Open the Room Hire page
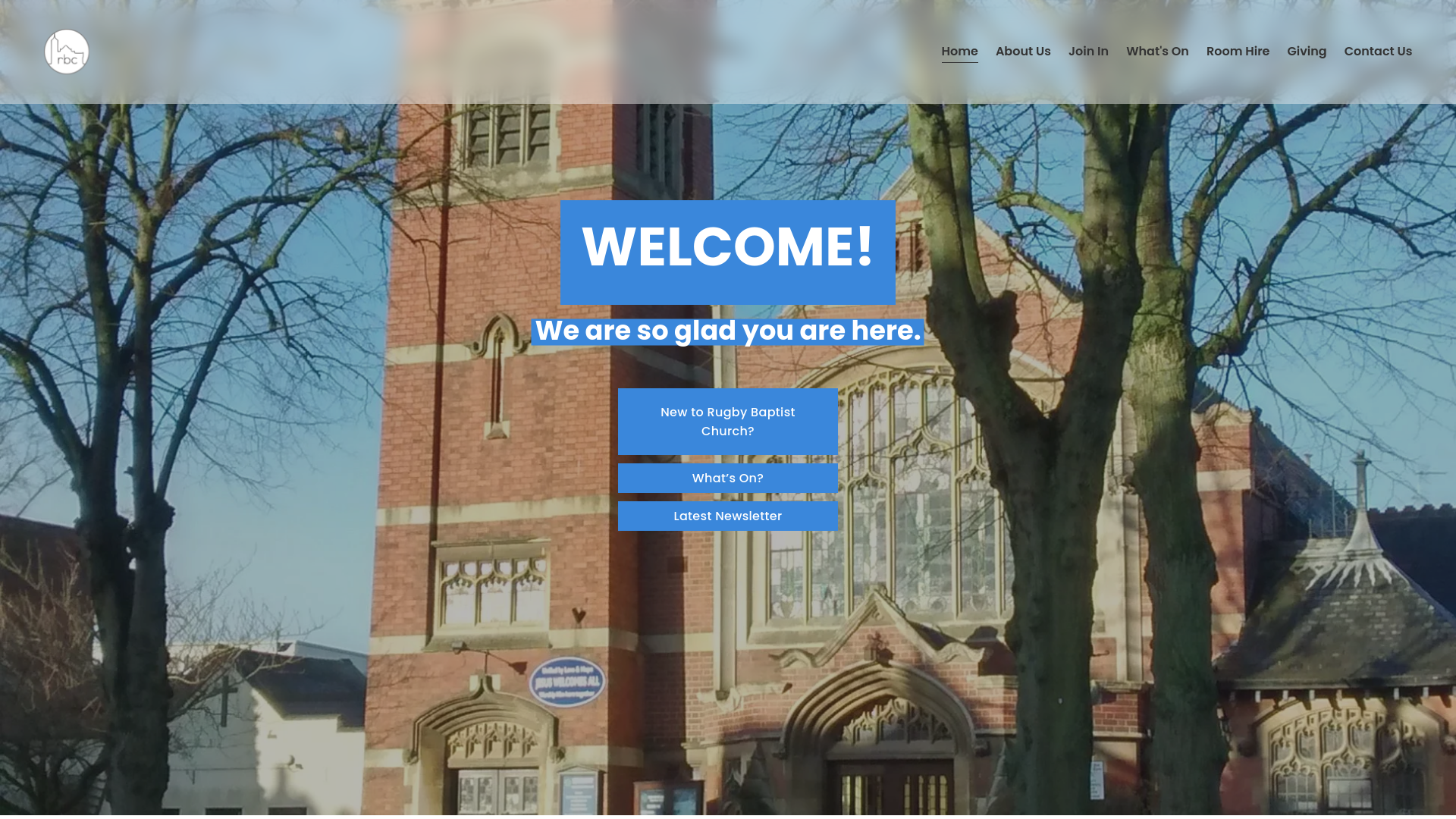 click(1238, 52)
